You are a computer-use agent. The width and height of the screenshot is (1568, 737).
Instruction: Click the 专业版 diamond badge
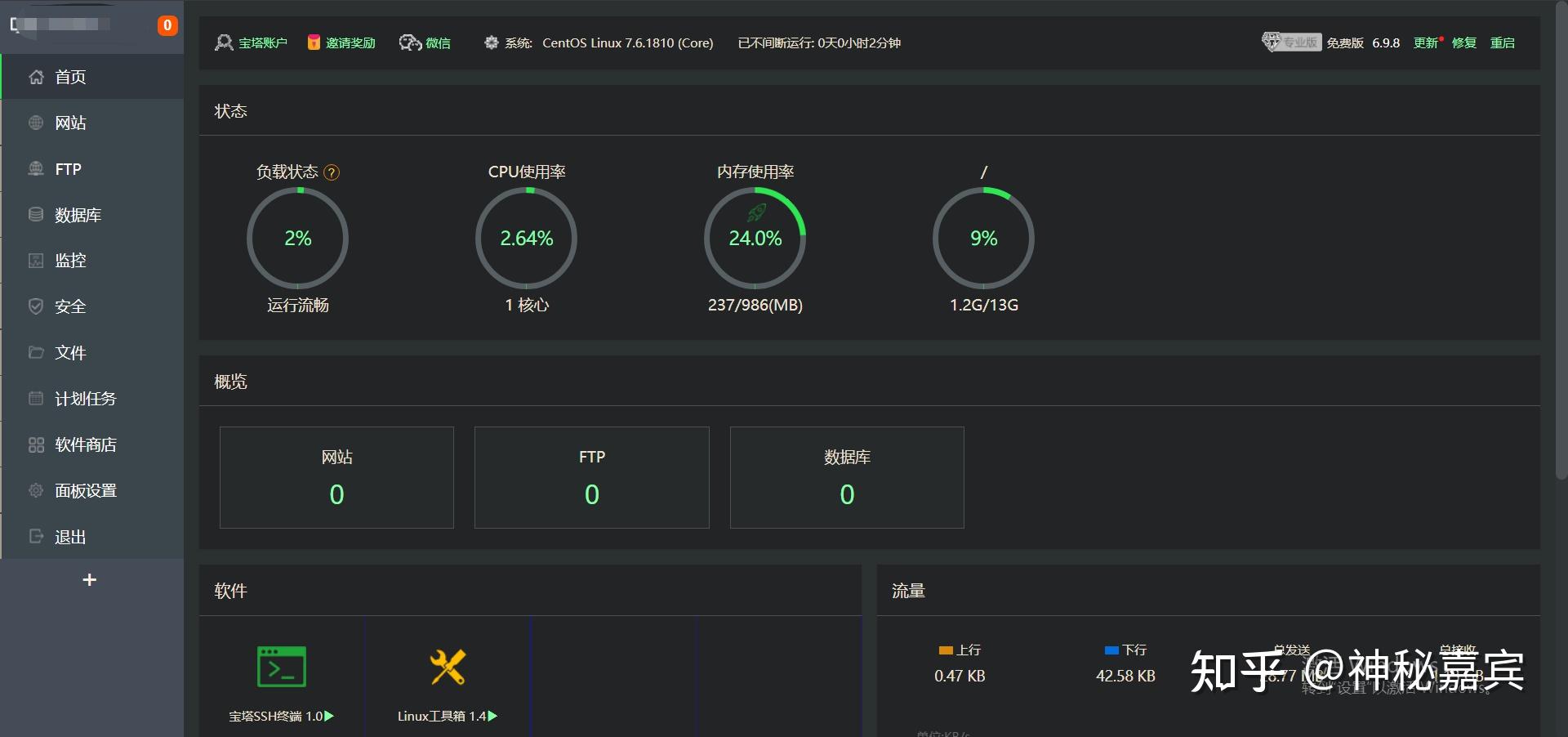pyautogui.click(x=1290, y=42)
